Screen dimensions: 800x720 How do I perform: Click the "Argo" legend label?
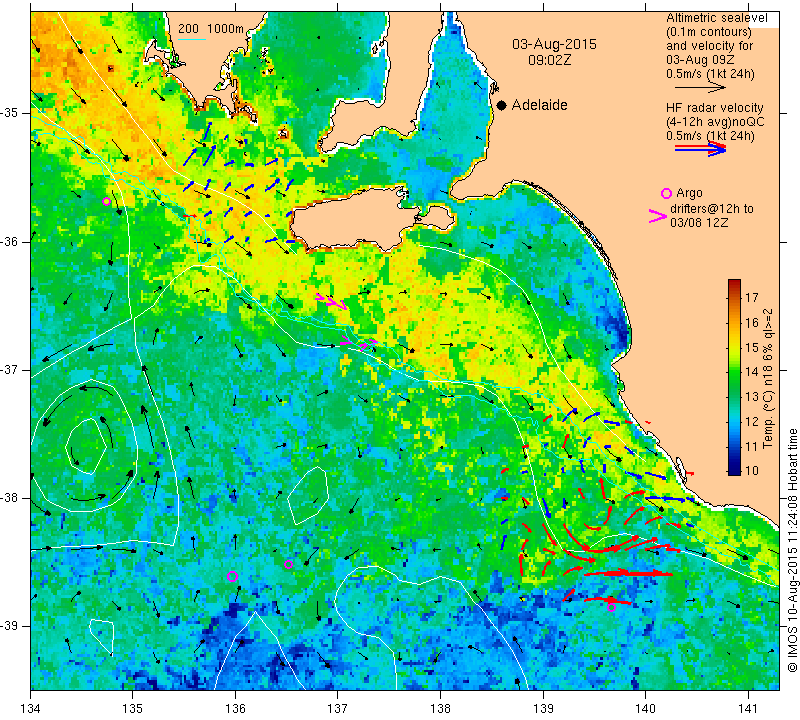coord(689,193)
